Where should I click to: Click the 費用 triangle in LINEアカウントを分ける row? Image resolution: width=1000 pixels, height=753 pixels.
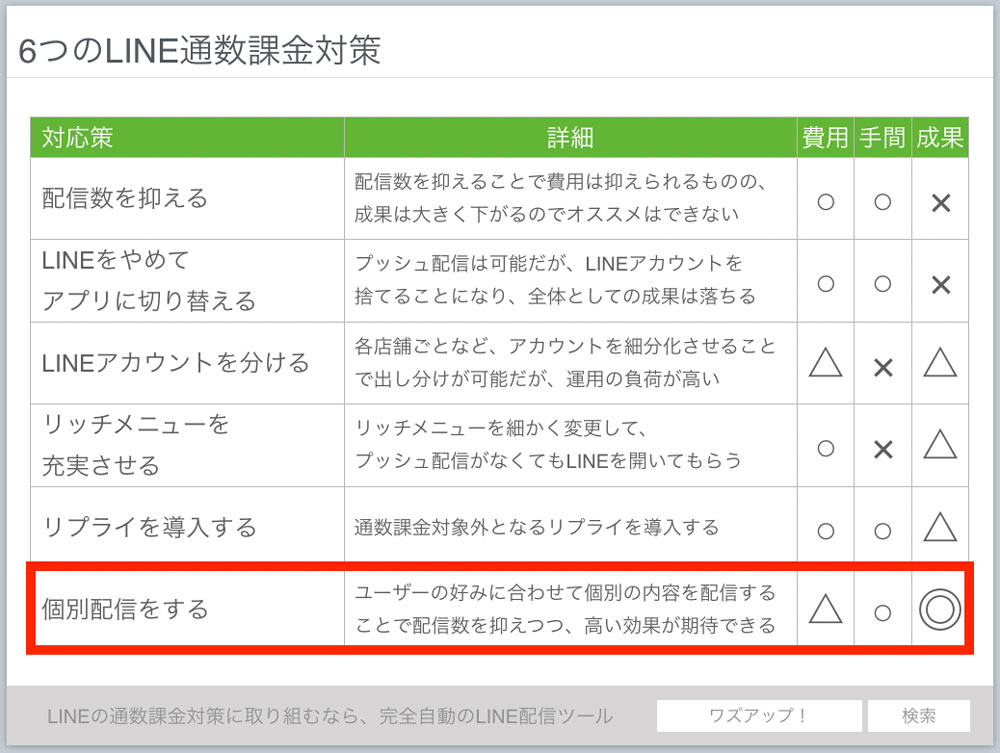825,363
